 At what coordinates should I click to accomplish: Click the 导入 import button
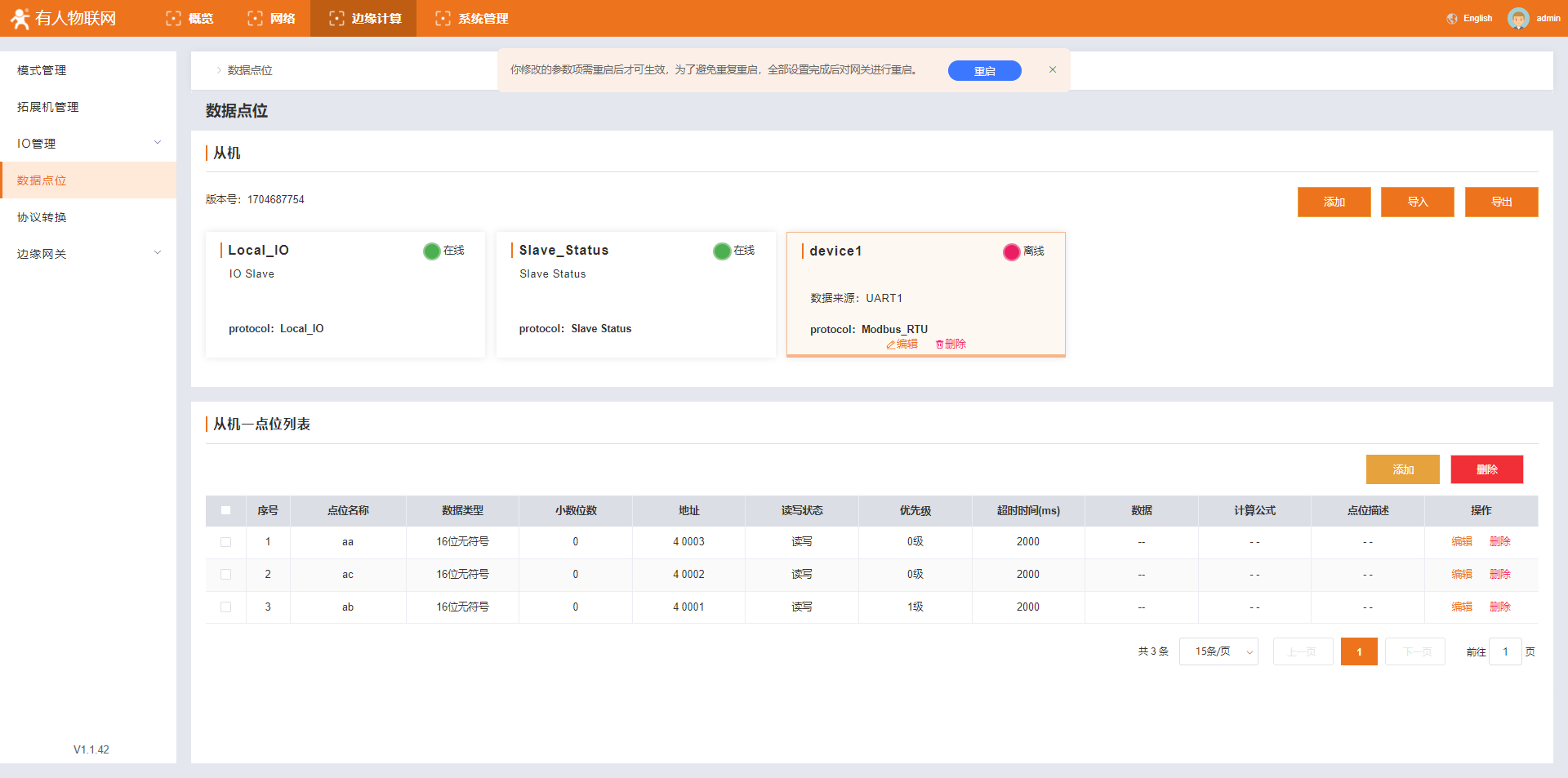[x=1417, y=202]
